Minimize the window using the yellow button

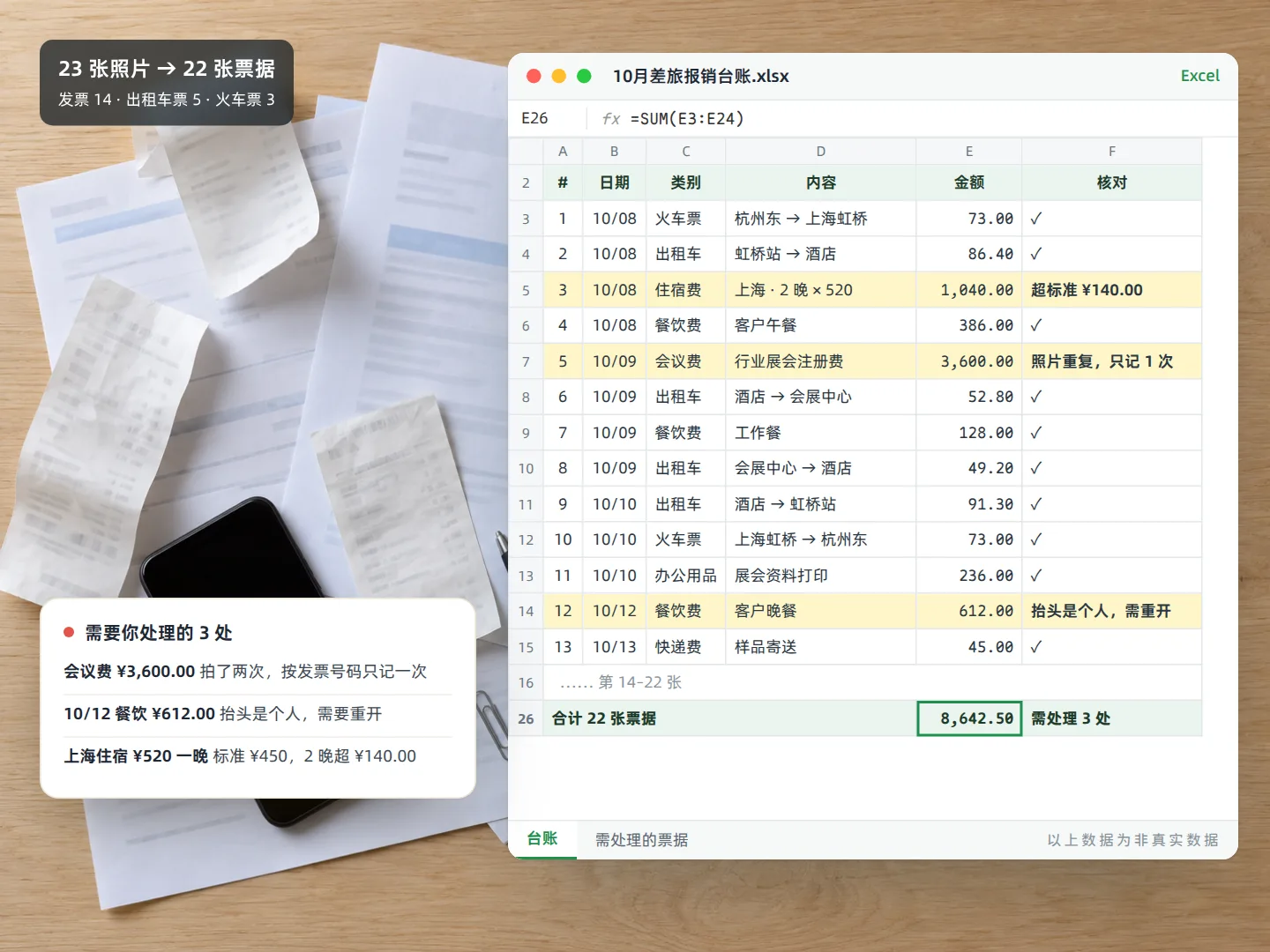click(x=558, y=76)
